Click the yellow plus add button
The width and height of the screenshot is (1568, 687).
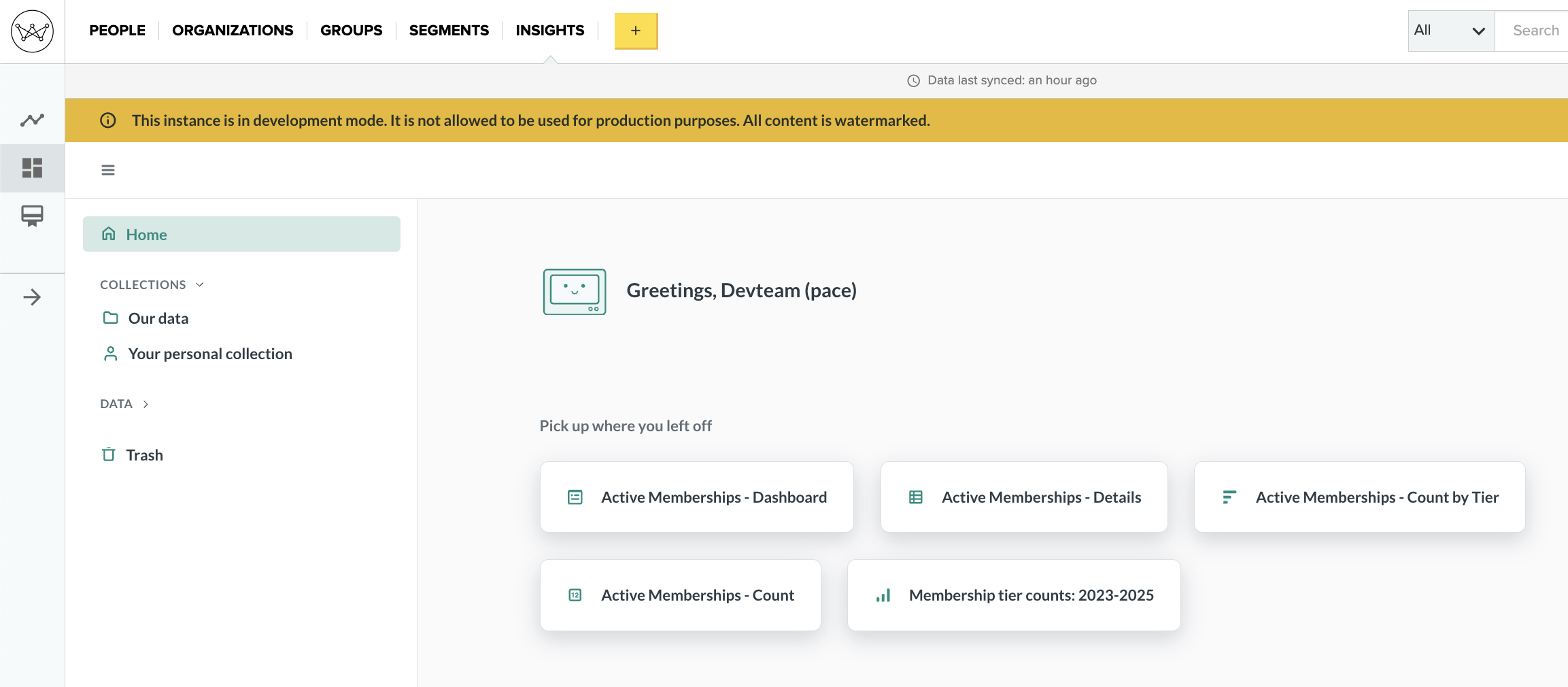636,31
